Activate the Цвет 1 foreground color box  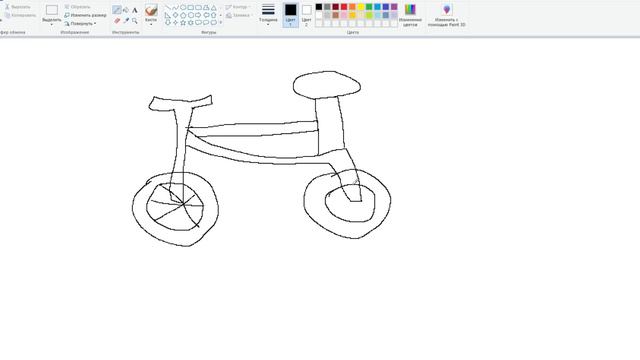point(291,15)
